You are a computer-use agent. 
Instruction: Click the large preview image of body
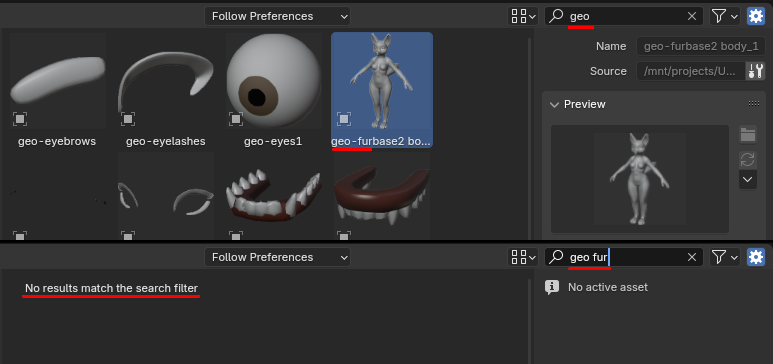640,179
